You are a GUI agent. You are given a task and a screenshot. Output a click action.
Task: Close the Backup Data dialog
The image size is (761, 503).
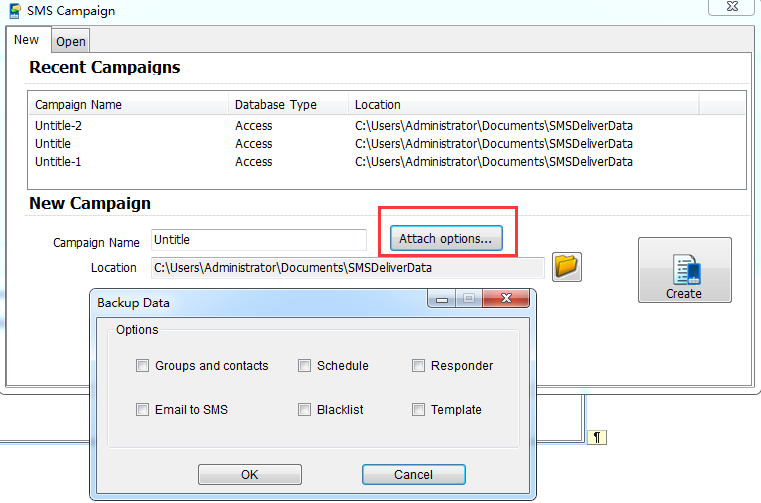click(x=506, y=298)
